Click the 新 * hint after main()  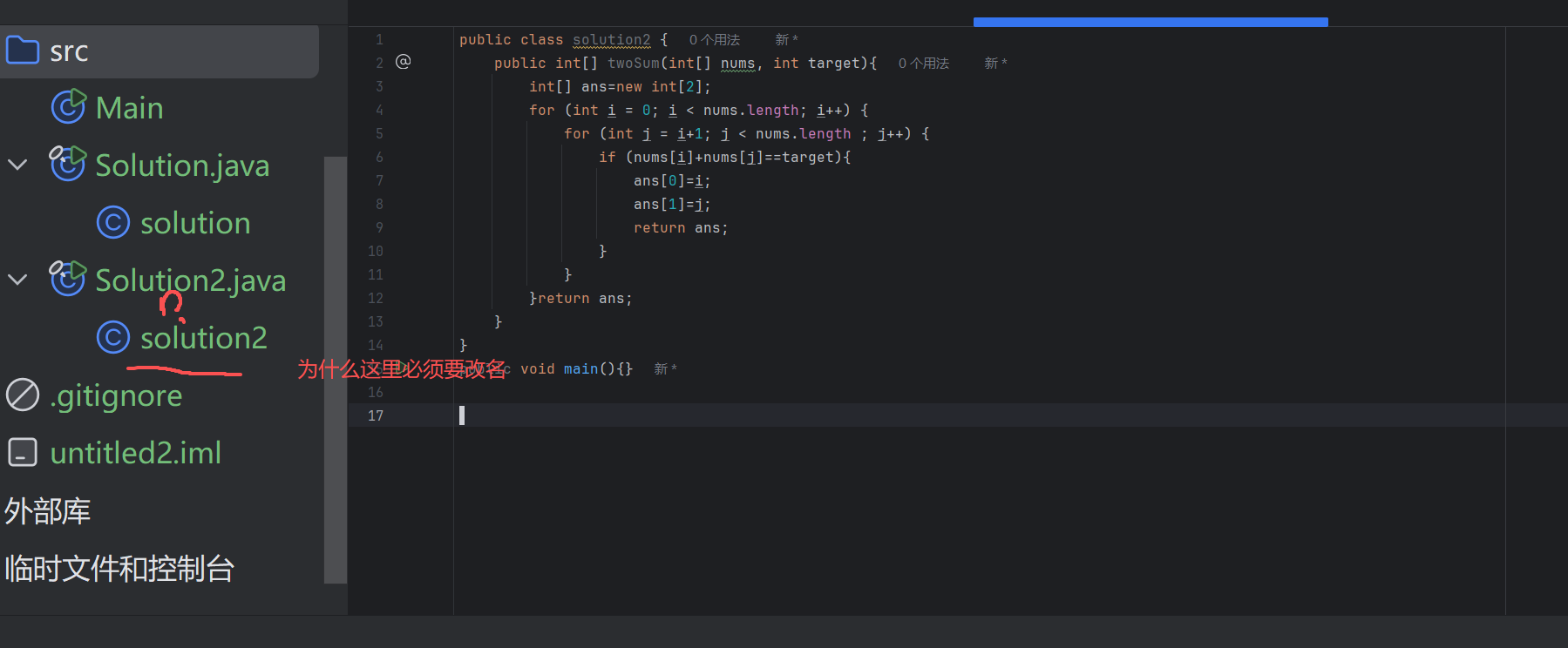coord(665,369)
